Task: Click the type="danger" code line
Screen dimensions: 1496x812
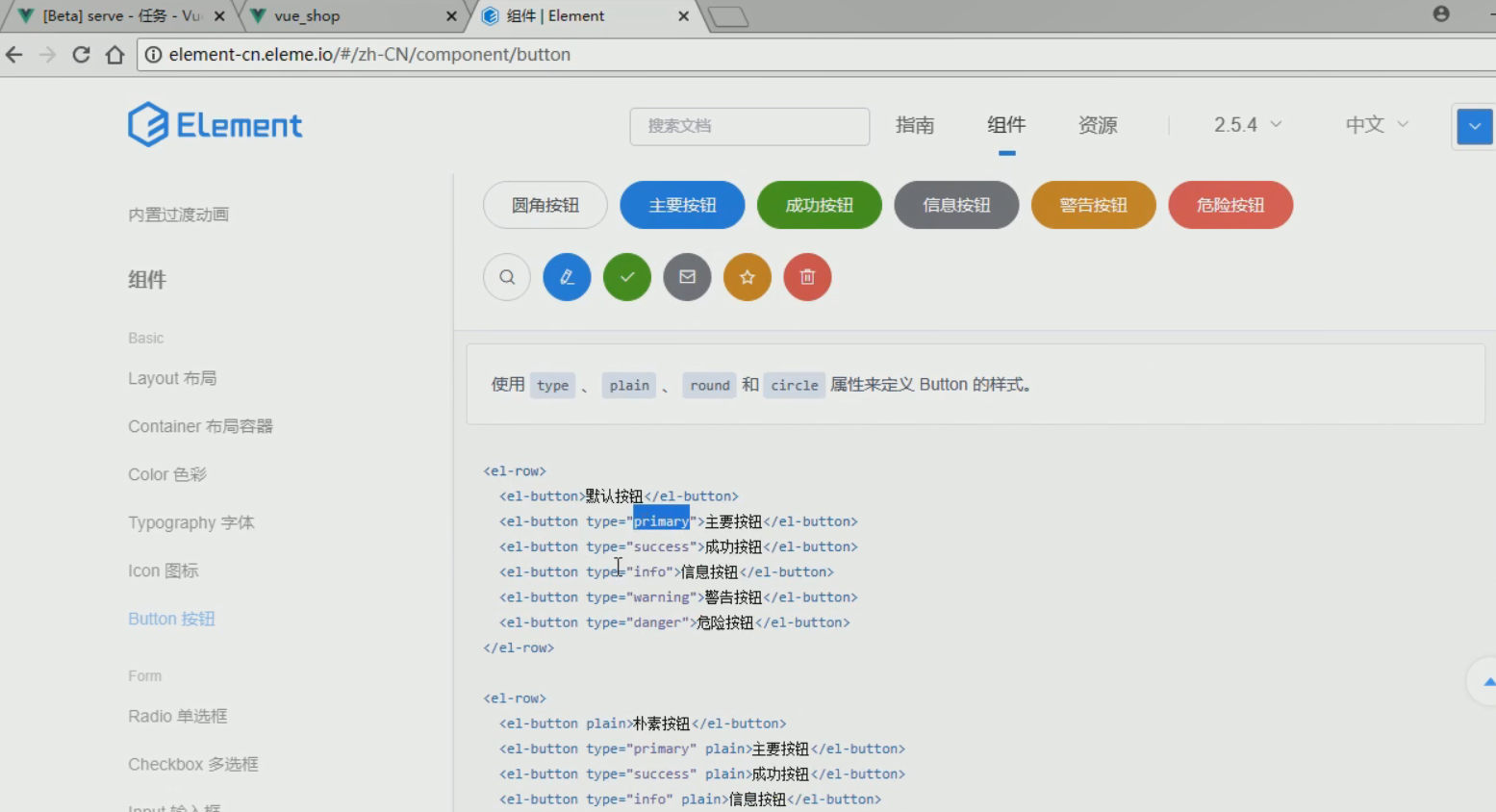Action: pos(674,622)
